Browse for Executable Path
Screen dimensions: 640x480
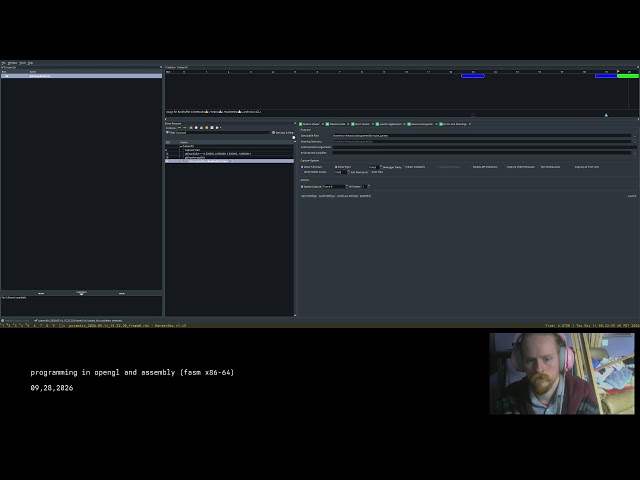coord(635,136)
